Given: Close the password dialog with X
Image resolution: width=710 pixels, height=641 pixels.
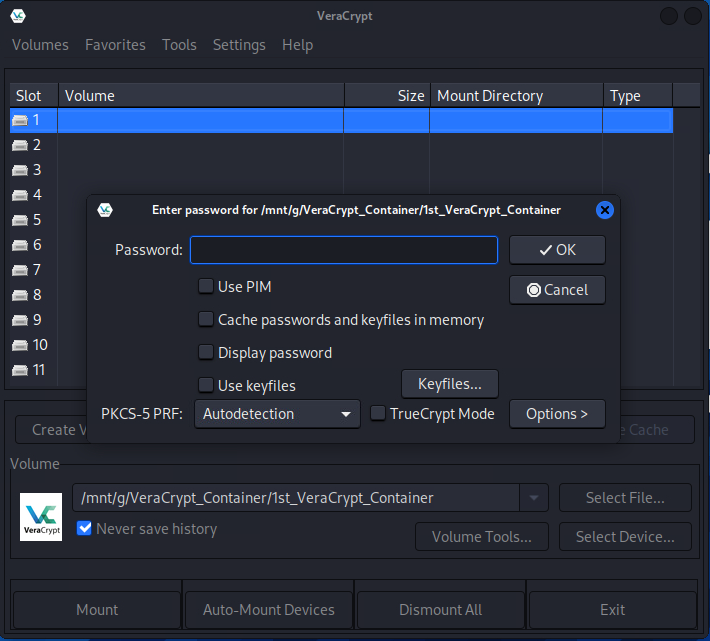Looking at the screenshot, I should point(604,210).
